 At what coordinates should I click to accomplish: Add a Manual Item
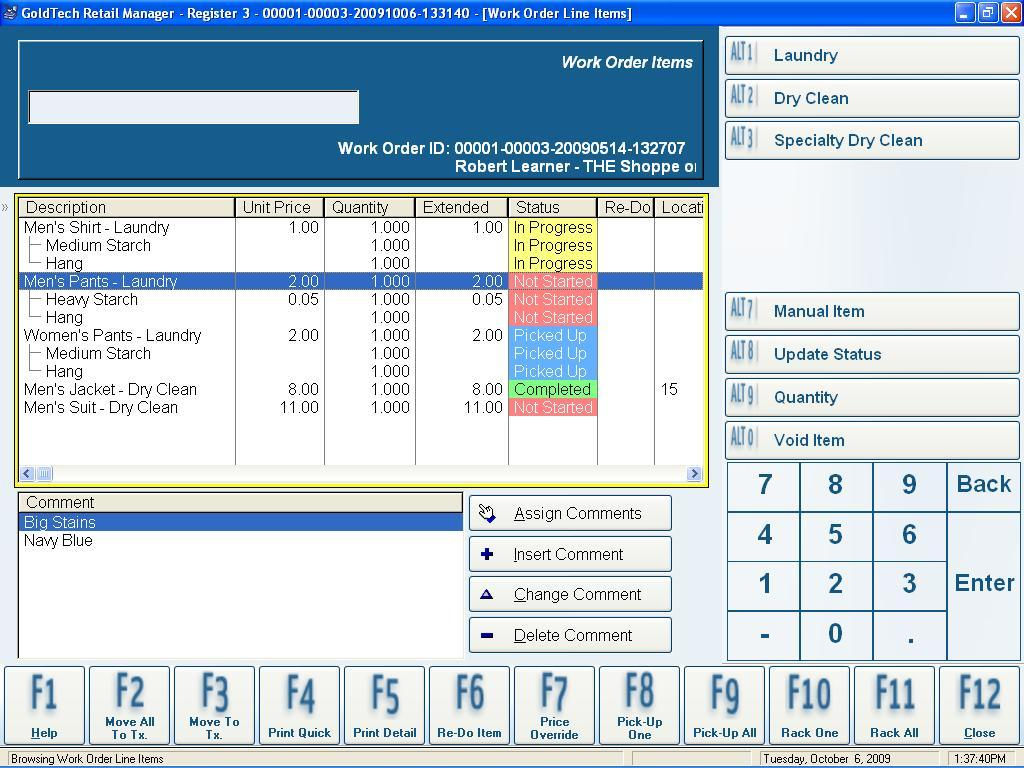click(x=870, y=311)
